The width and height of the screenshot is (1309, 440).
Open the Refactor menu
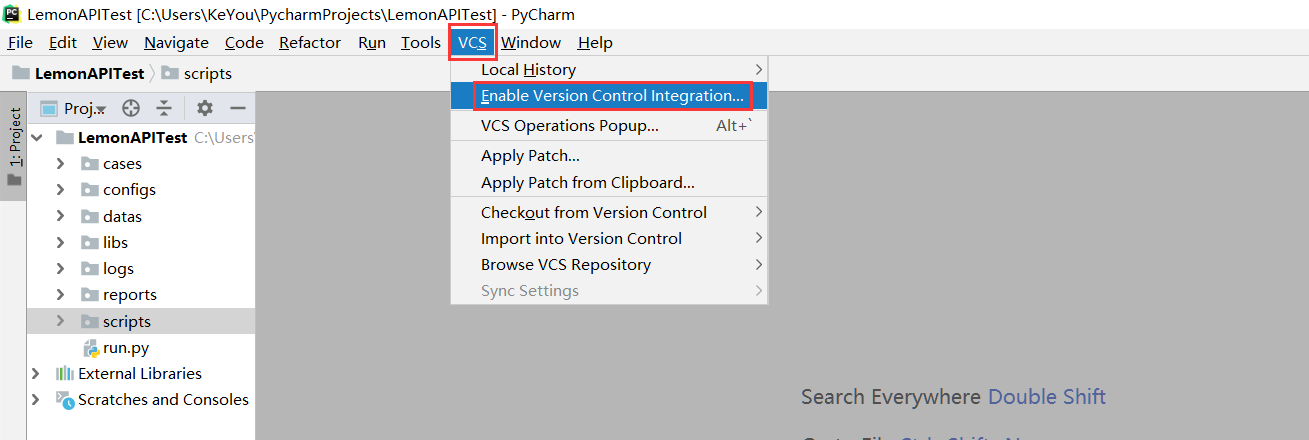[x=310, y=43]
